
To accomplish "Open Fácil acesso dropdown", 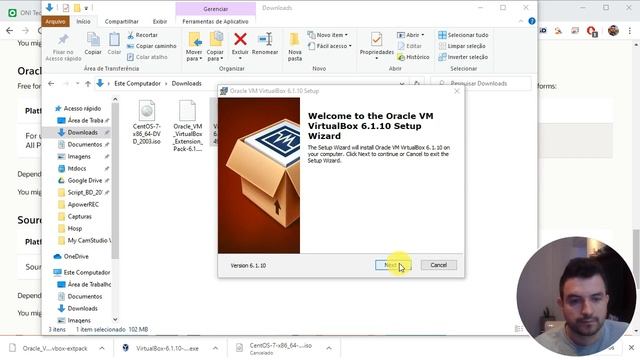I will click(x=330, y=46).
